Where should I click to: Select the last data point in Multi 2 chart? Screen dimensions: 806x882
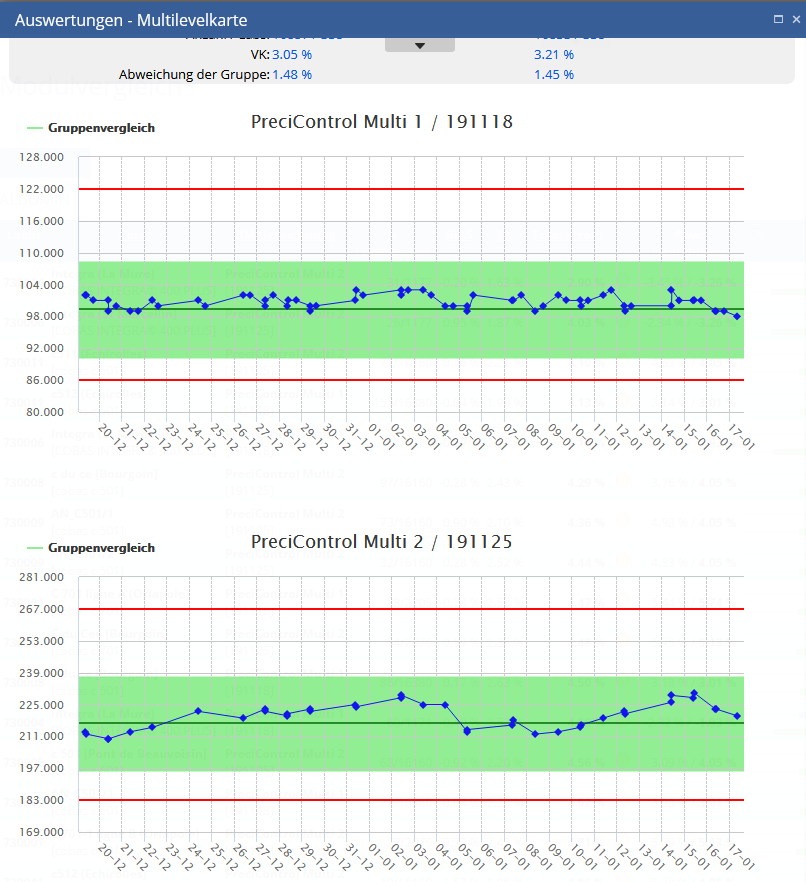[x=737, y=716]
